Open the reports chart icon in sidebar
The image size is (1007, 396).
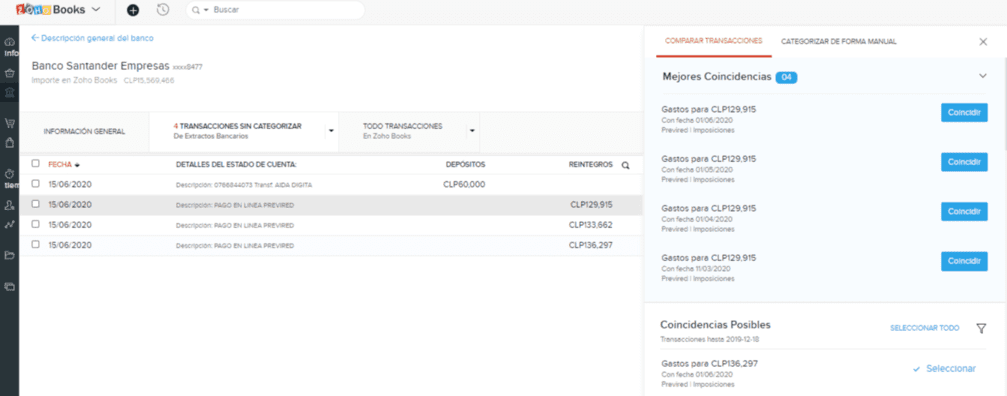[9, 225]
